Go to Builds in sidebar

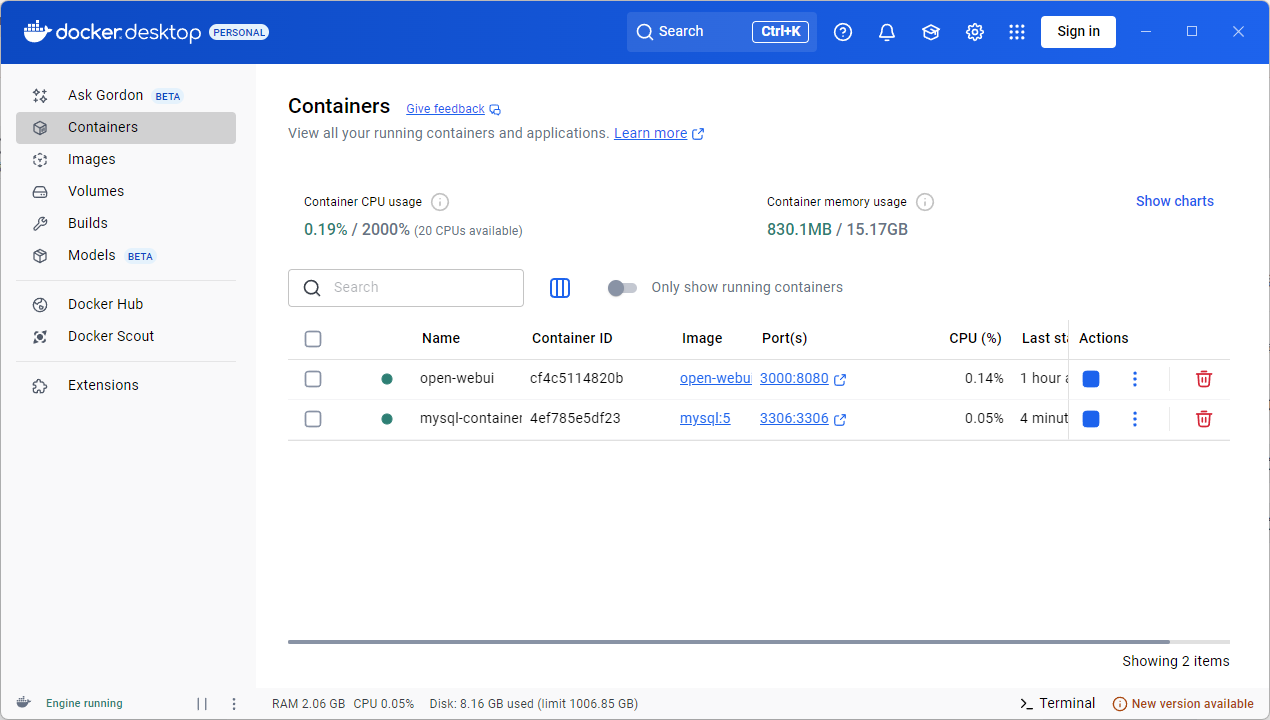point(126,224)
